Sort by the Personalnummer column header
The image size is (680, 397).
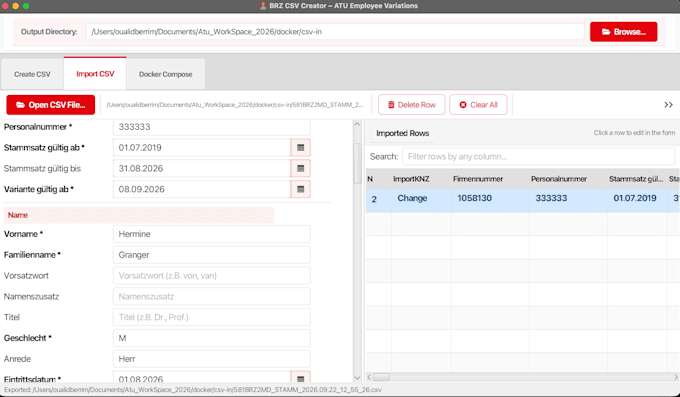click(568, 179)
